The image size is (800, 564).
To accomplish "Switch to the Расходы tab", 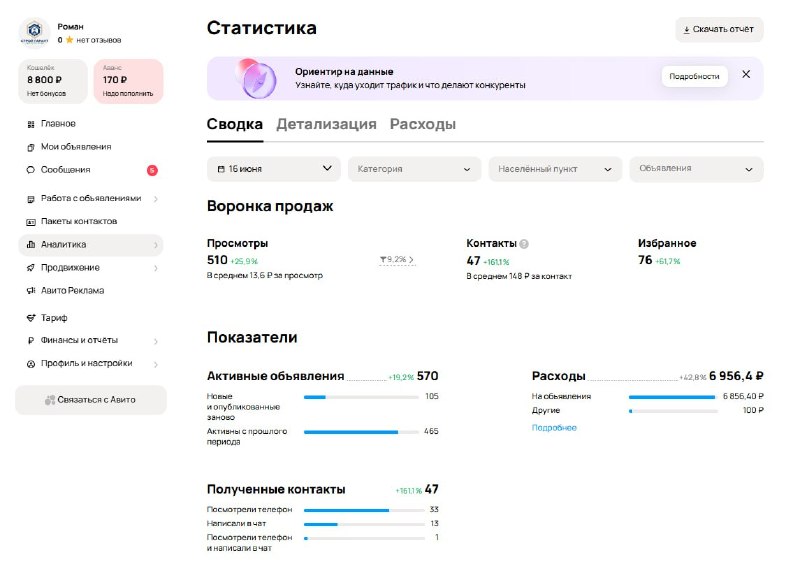I will tap(423, 124).
